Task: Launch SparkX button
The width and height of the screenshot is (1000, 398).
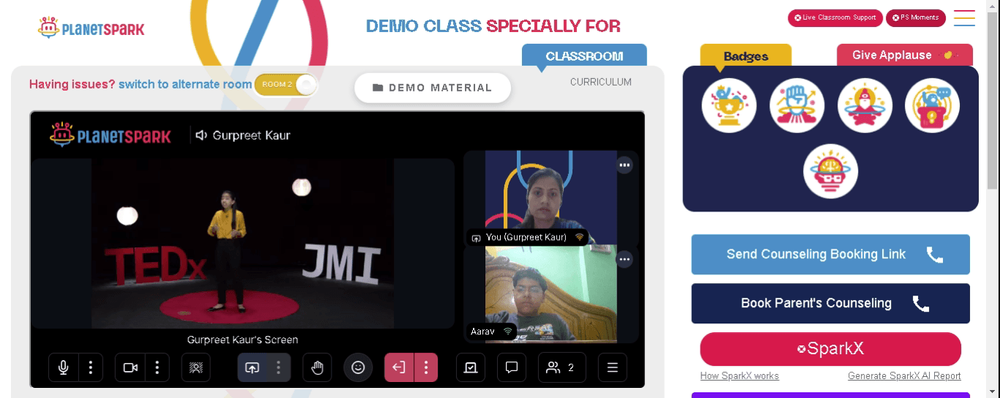Action: click(x=830, y=349)
